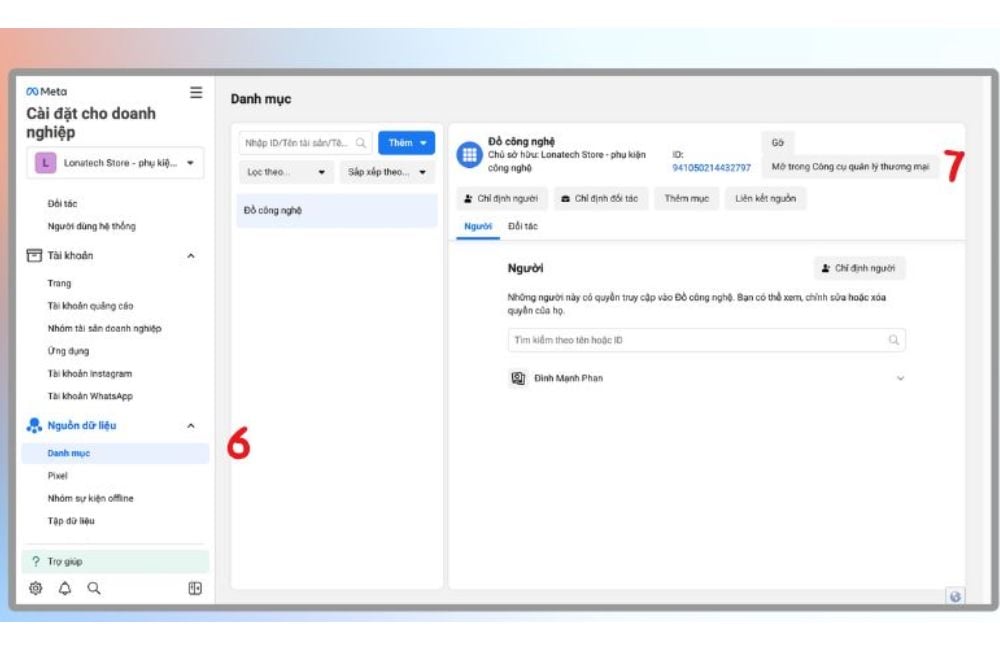Viewport: 1000px width, 650px height.
Task: Open the Lonatech Store business dropdown
Action: pyautogui.click(x=115, y=163)
